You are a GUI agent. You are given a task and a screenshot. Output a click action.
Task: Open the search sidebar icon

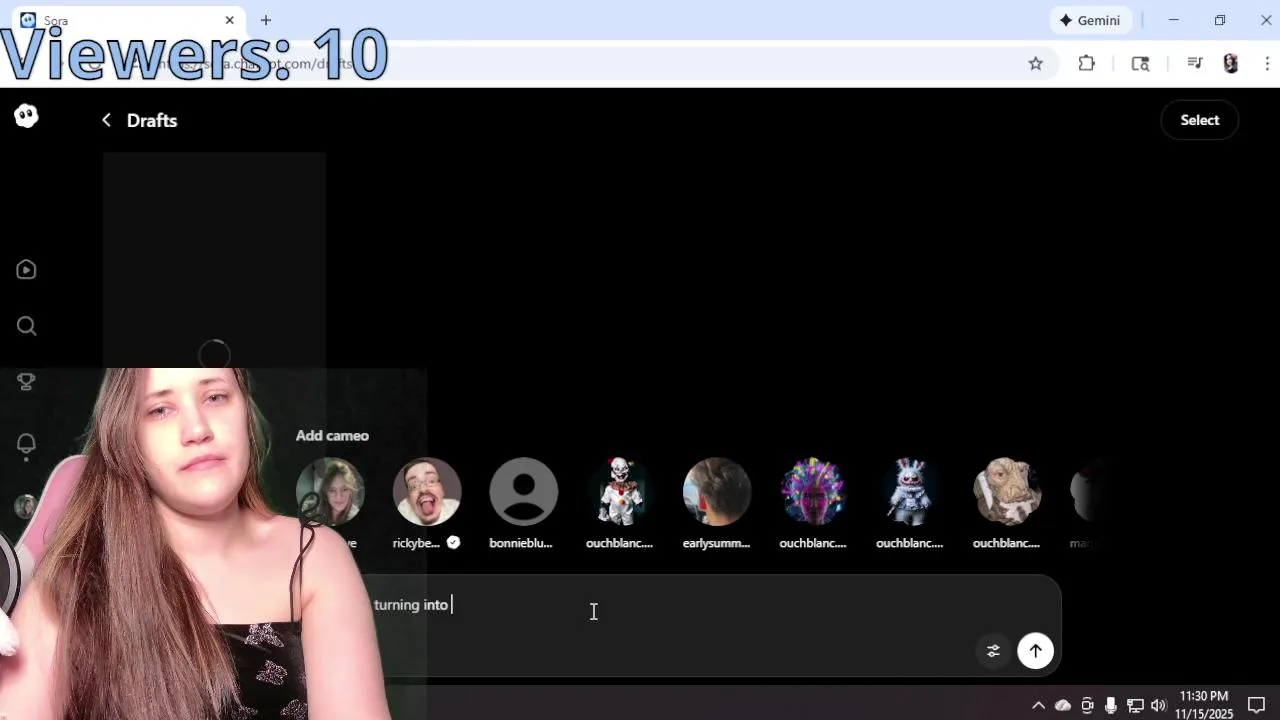tap(26, 326)
